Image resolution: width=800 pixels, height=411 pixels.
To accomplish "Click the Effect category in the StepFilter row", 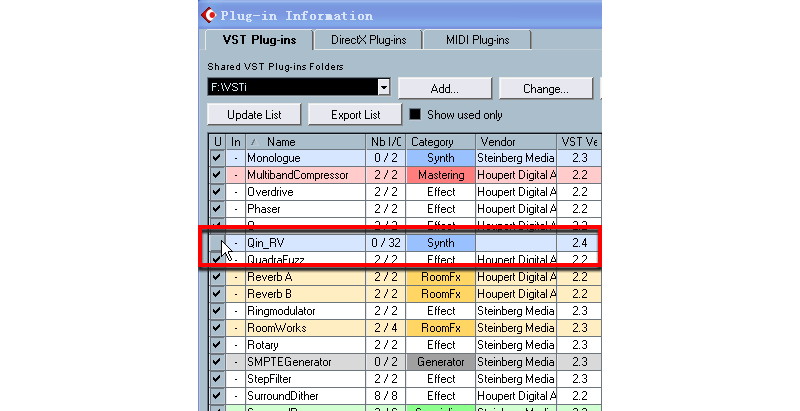I will coord(441,379).
